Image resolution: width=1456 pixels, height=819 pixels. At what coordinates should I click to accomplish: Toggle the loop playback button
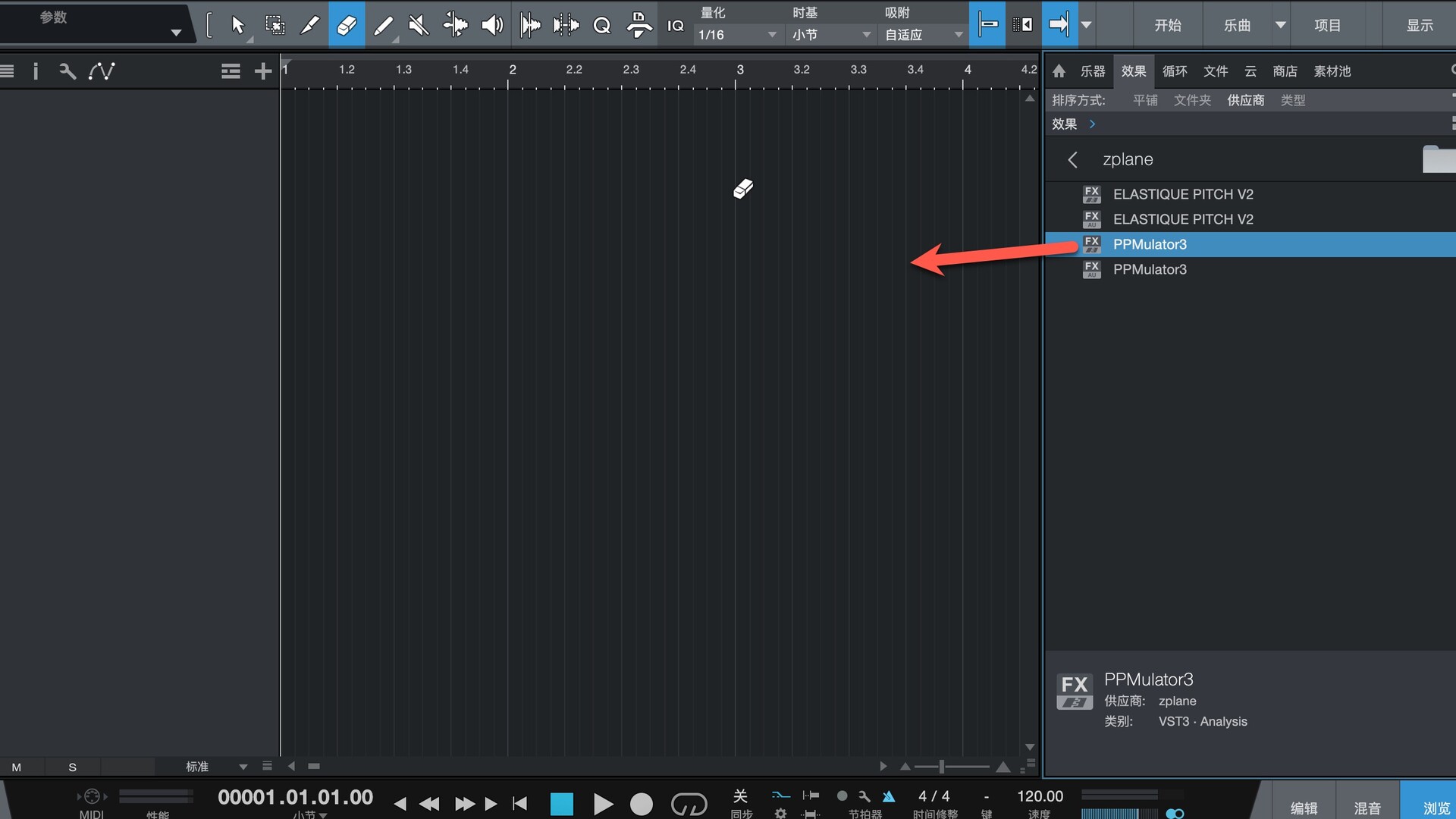689,803
